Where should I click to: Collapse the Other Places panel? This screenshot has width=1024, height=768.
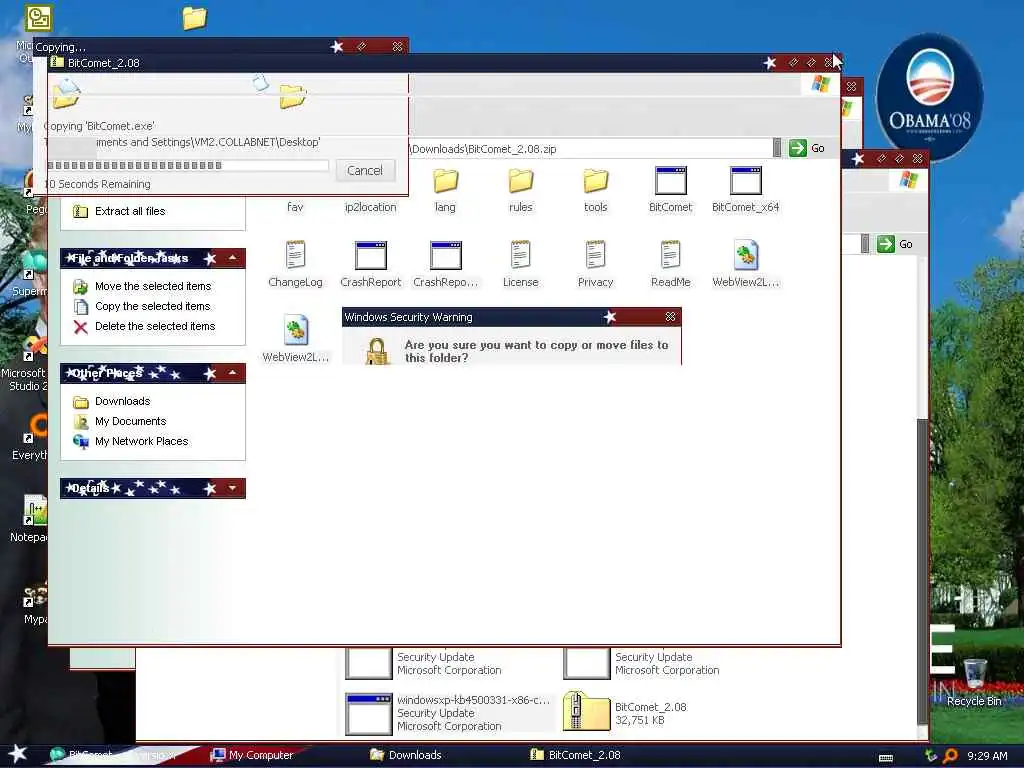point(232,373)
